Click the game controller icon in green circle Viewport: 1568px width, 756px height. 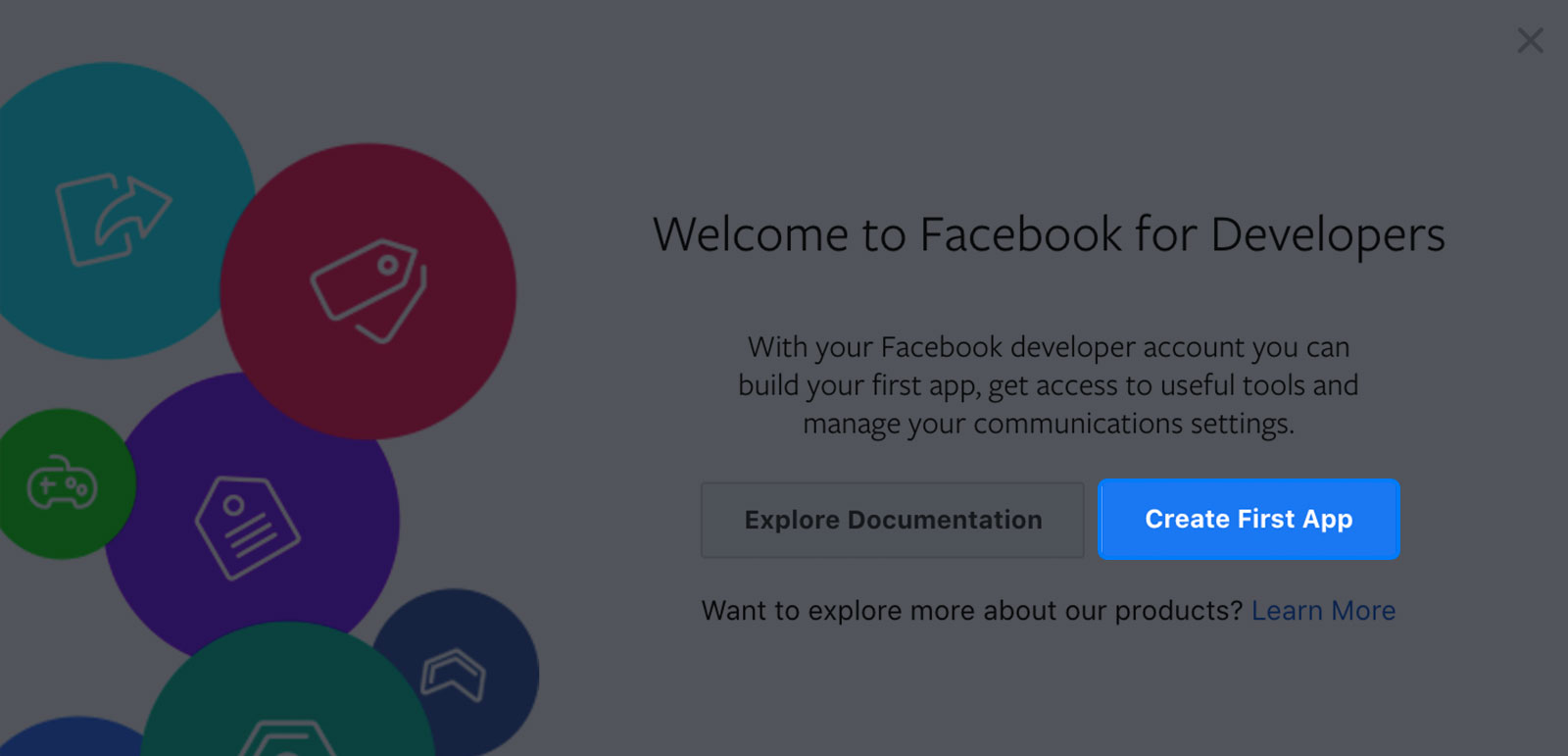tap(62, 482)
